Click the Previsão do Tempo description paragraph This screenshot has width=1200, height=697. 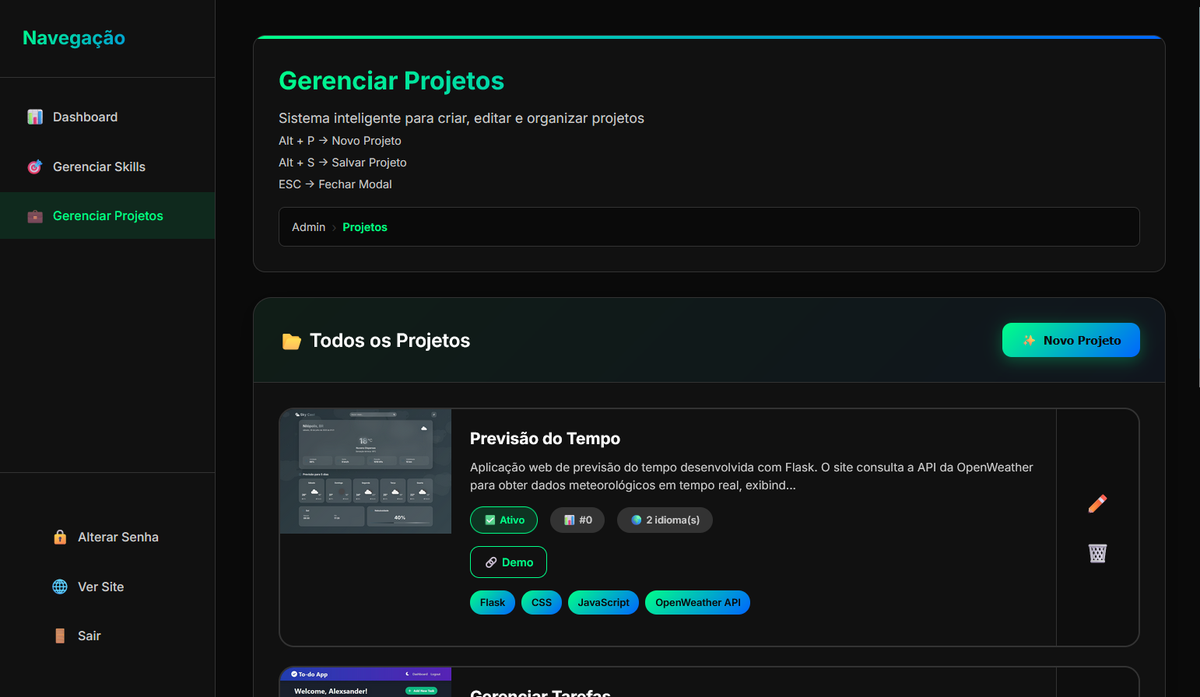[752, 476]
